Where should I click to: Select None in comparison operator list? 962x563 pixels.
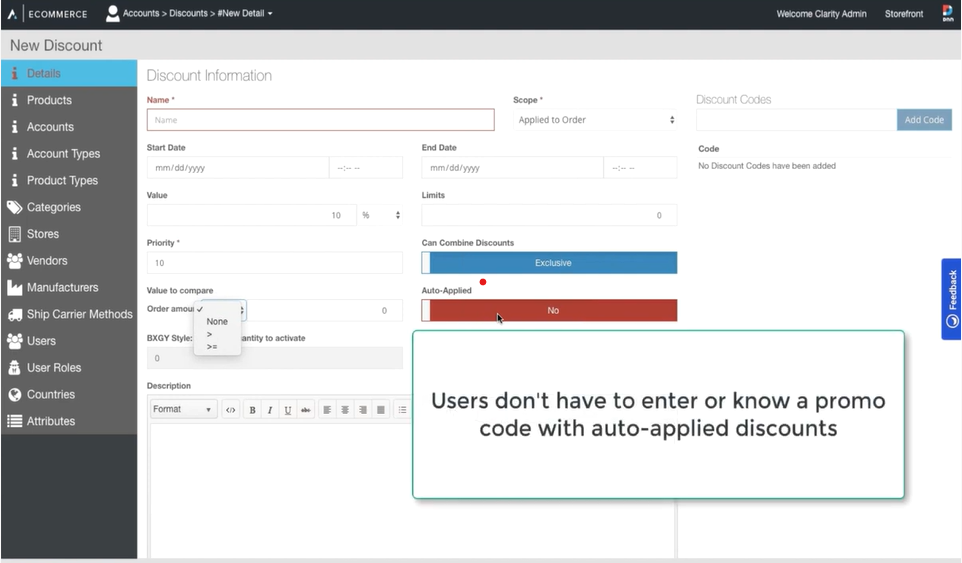click(217, 321)
